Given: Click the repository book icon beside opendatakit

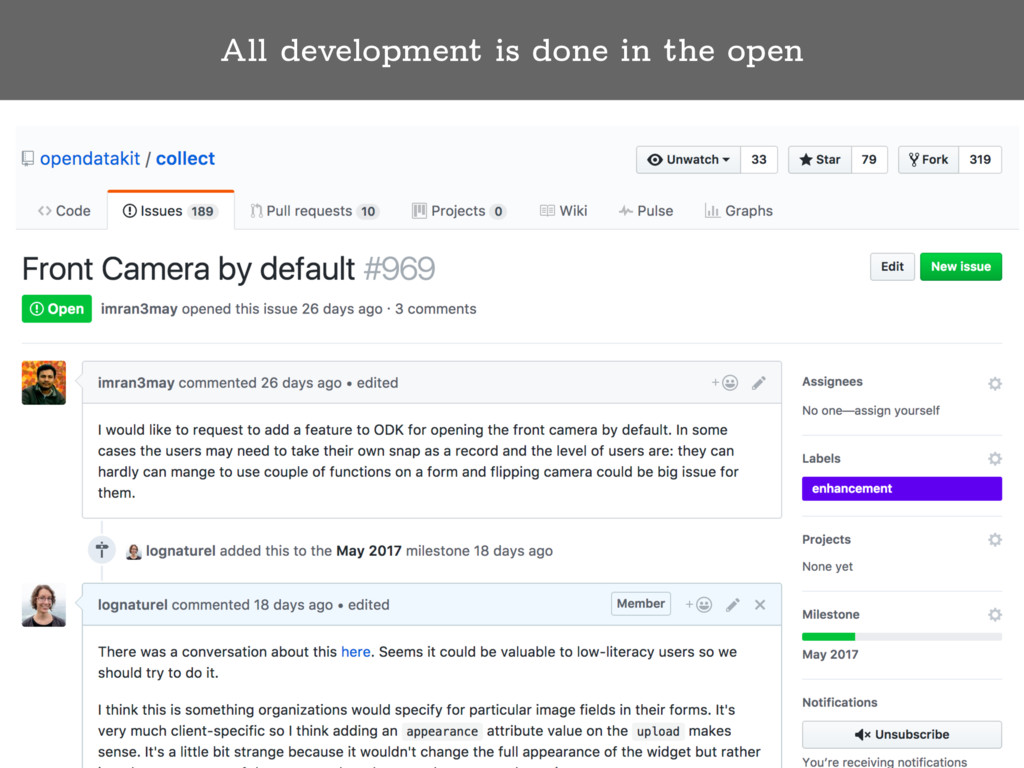Looking at the screenshot, I should [28, 159].
